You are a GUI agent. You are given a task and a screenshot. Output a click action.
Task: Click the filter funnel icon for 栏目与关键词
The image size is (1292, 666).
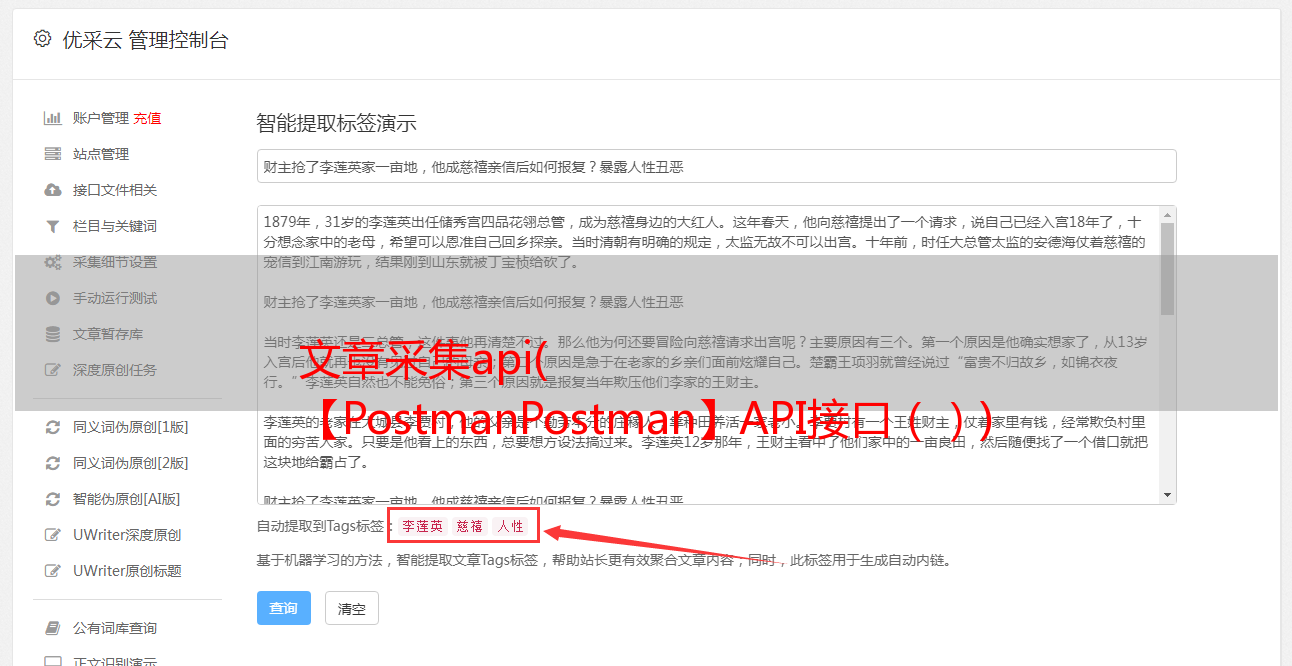[x=53, y=226]
